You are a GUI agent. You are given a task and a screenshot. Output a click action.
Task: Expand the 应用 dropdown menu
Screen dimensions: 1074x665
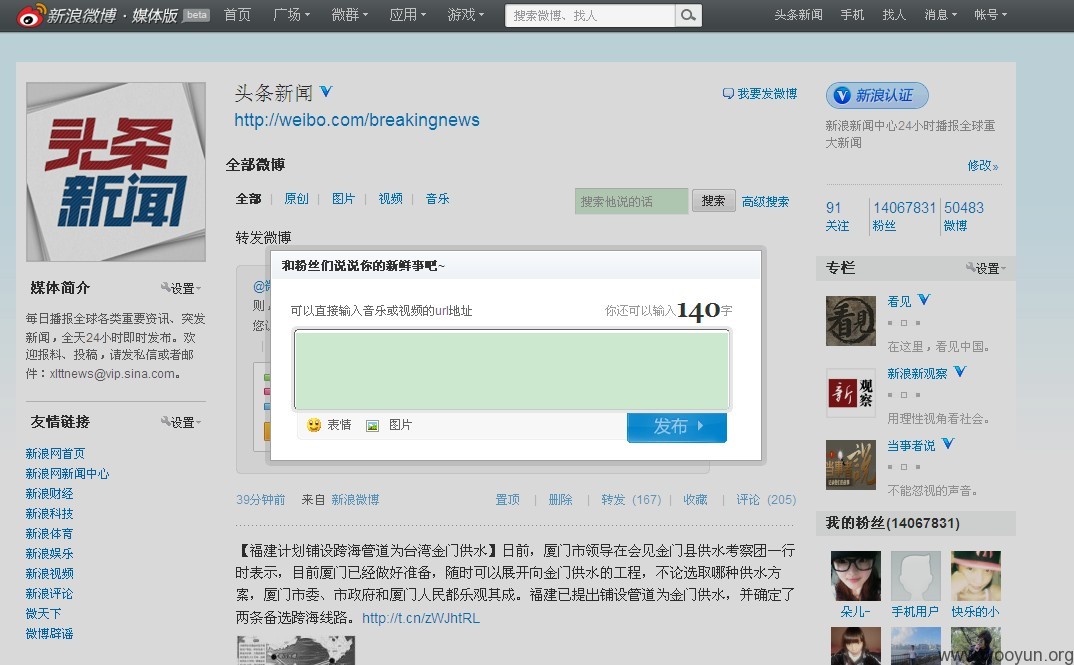(x=408, y=14)
